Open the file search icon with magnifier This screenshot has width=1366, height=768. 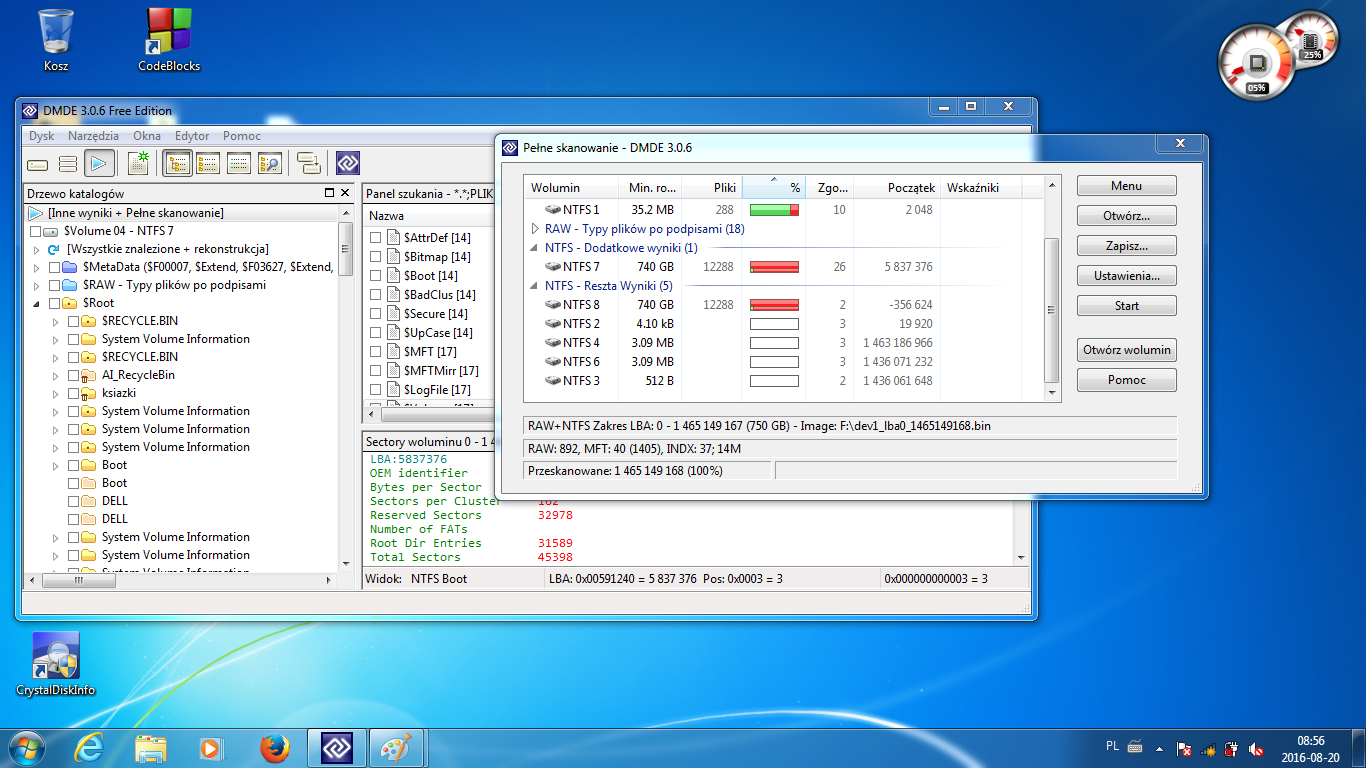[x=269, y=163]
